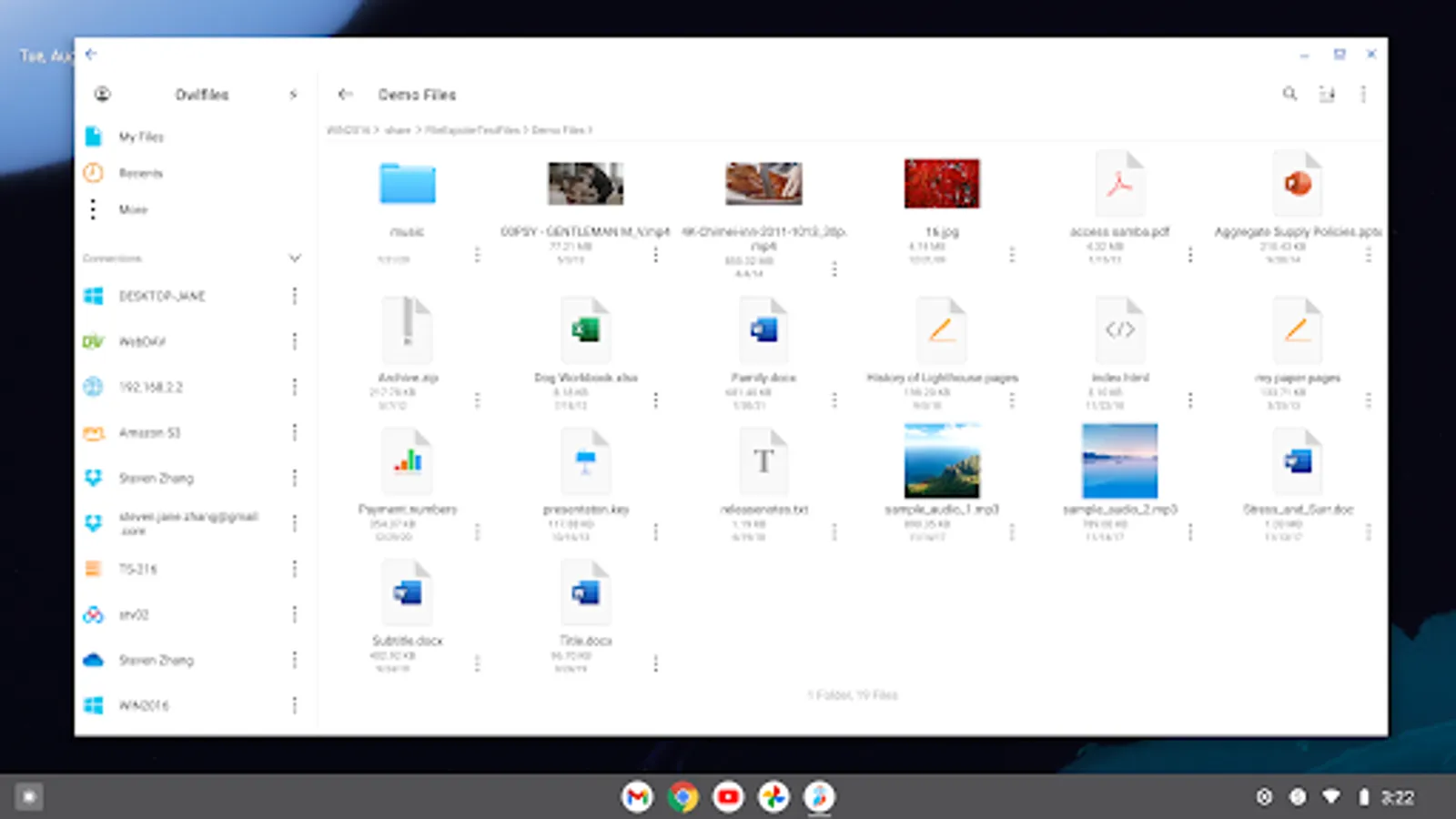
Task: Open options menu for 192.168.2.2 connection
Action: [294, 387]
